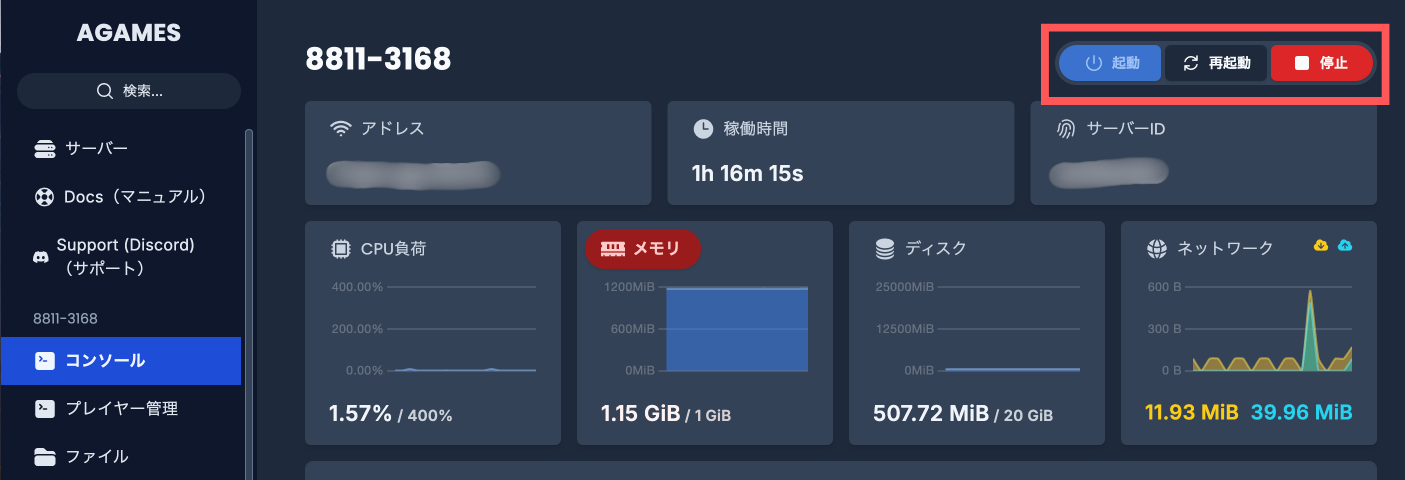1405x480 pixels.
Task: Click the terminal icon beside プレイヤー管理
Action: tap(44, 408)
